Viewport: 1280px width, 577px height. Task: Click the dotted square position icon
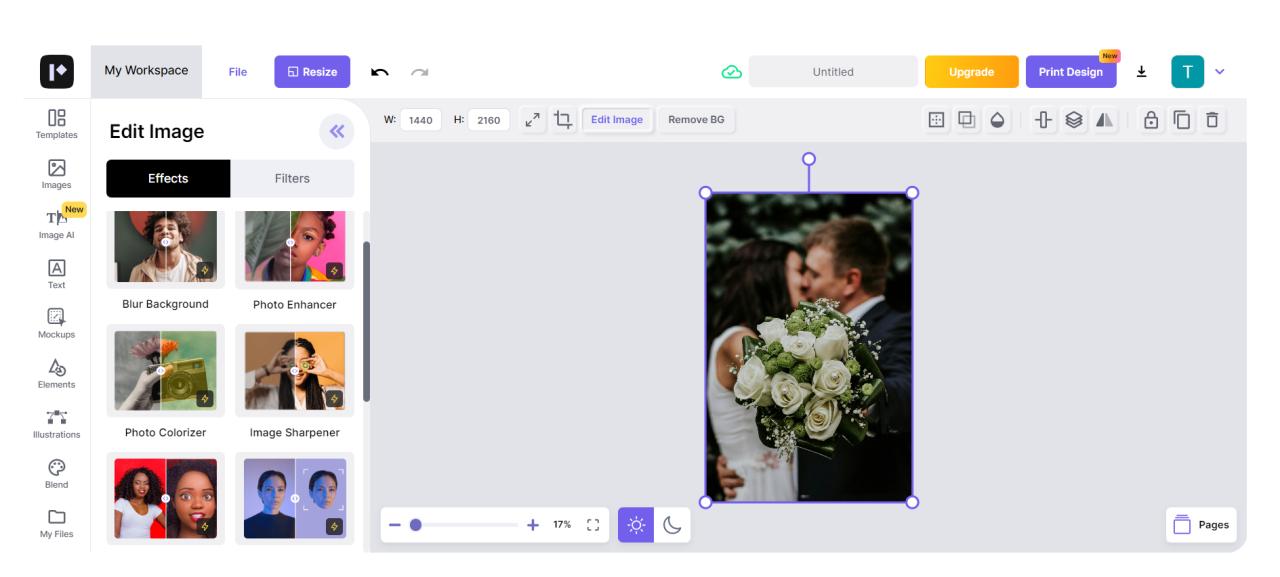937,120
